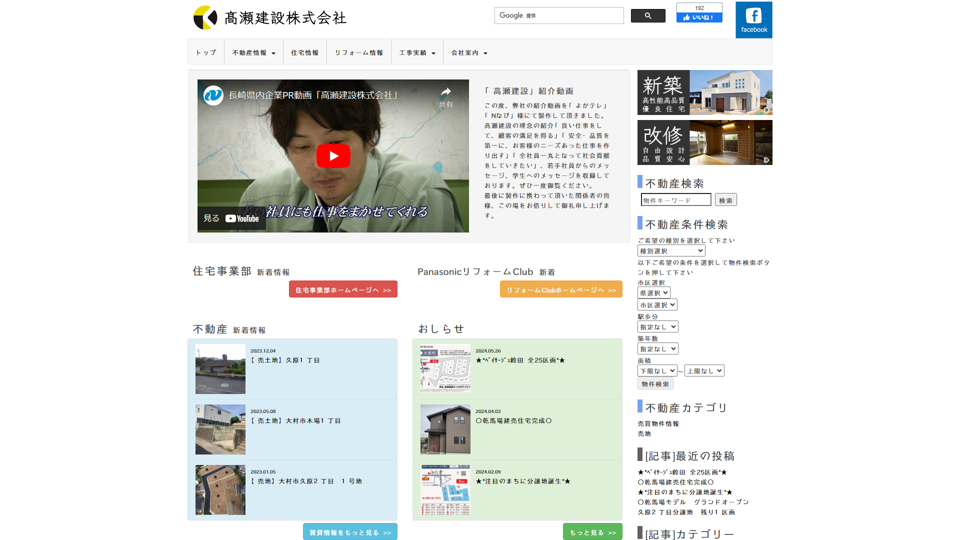
Task: Click the 住宅事業部ホームページへ button
Action: pos(343,290)
